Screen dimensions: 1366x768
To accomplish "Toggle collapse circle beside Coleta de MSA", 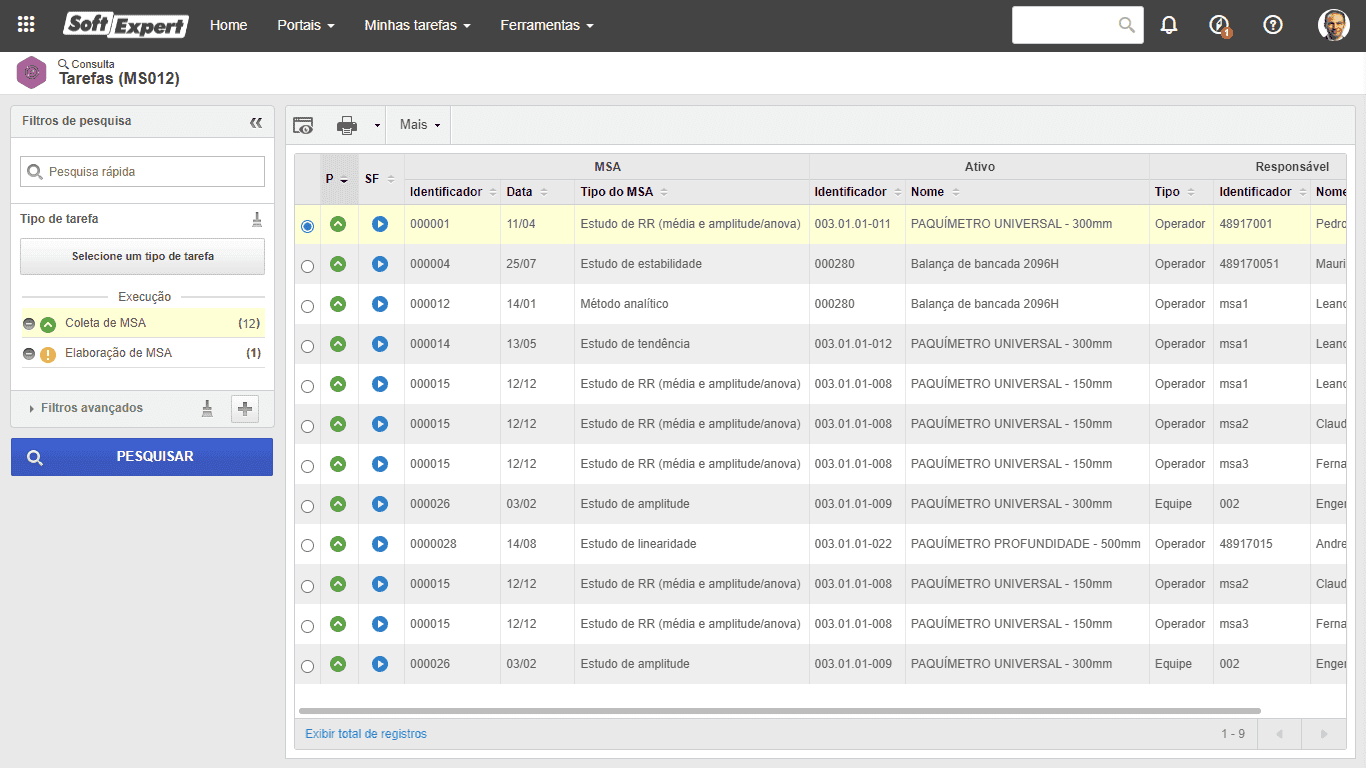I will pos(29,324).
